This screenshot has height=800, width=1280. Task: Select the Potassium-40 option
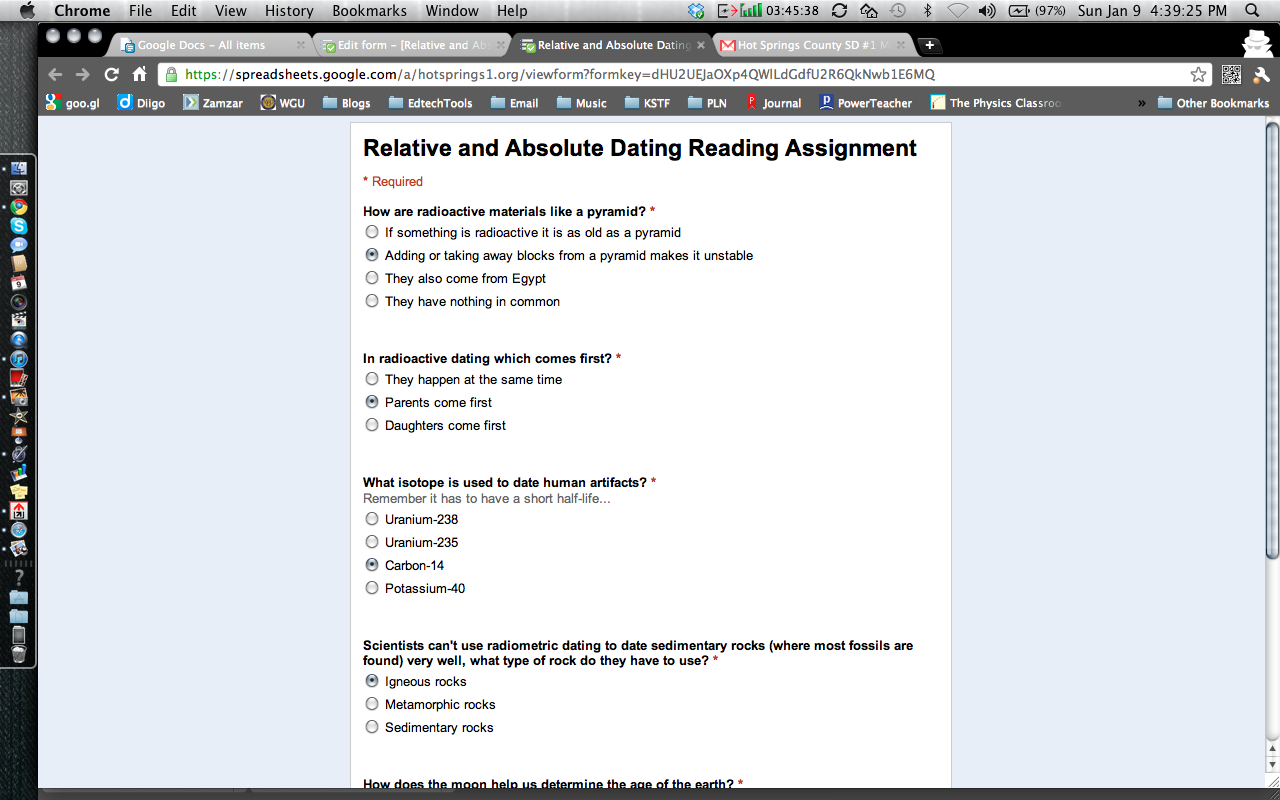372,588
